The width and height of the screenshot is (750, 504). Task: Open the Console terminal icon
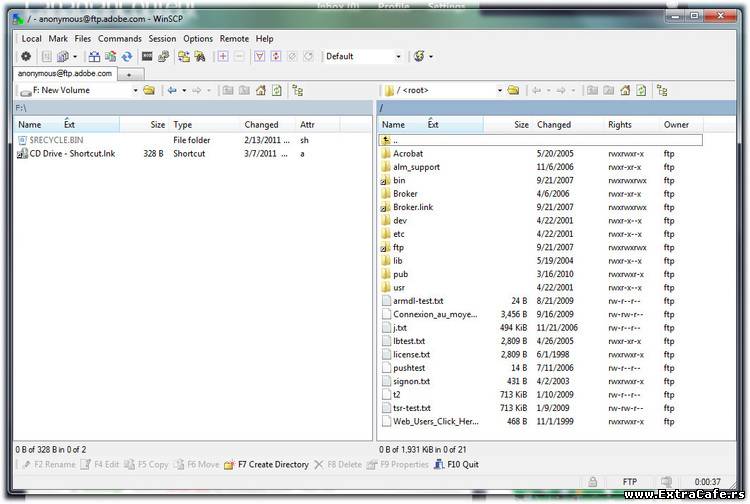pos(147,56)
